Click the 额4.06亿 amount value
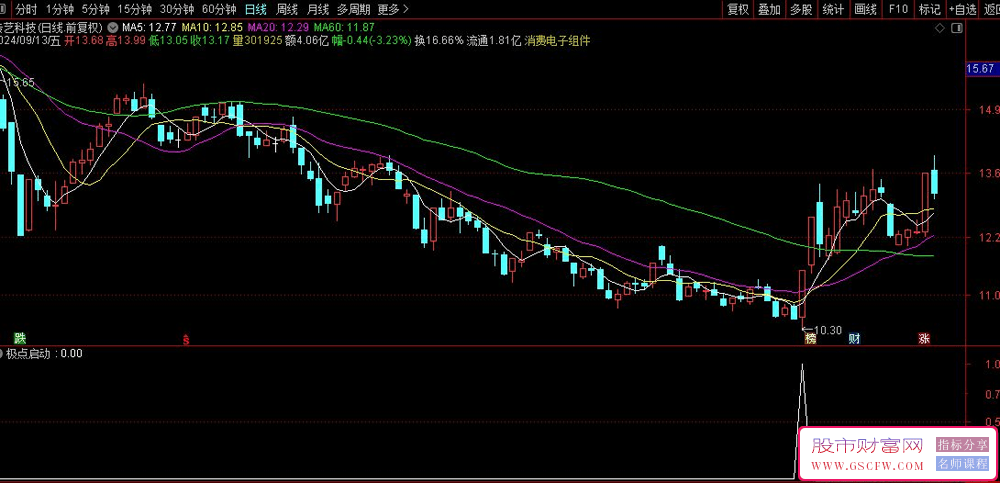Image resolution: width=1000 pixels, height=483 pixels. coord(307,40)
